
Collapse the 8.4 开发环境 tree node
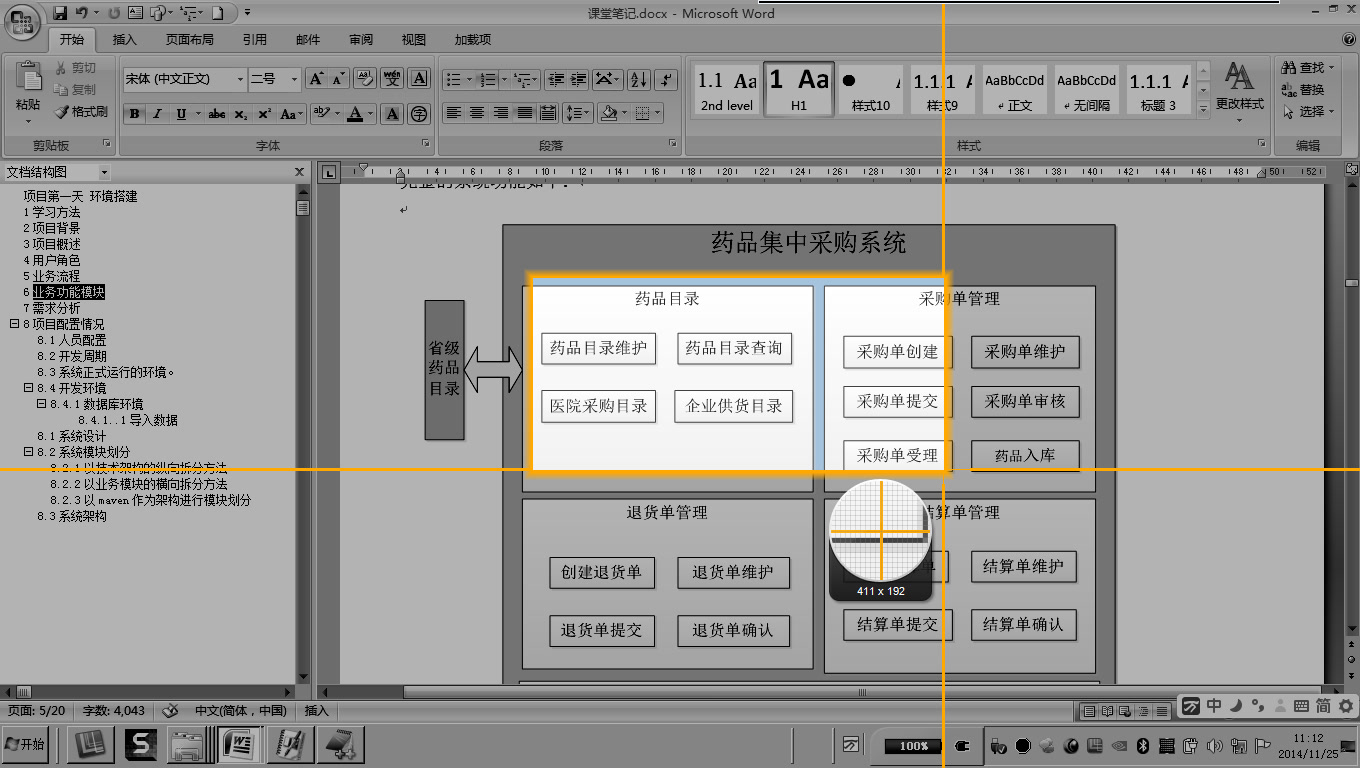click(28, 388)
